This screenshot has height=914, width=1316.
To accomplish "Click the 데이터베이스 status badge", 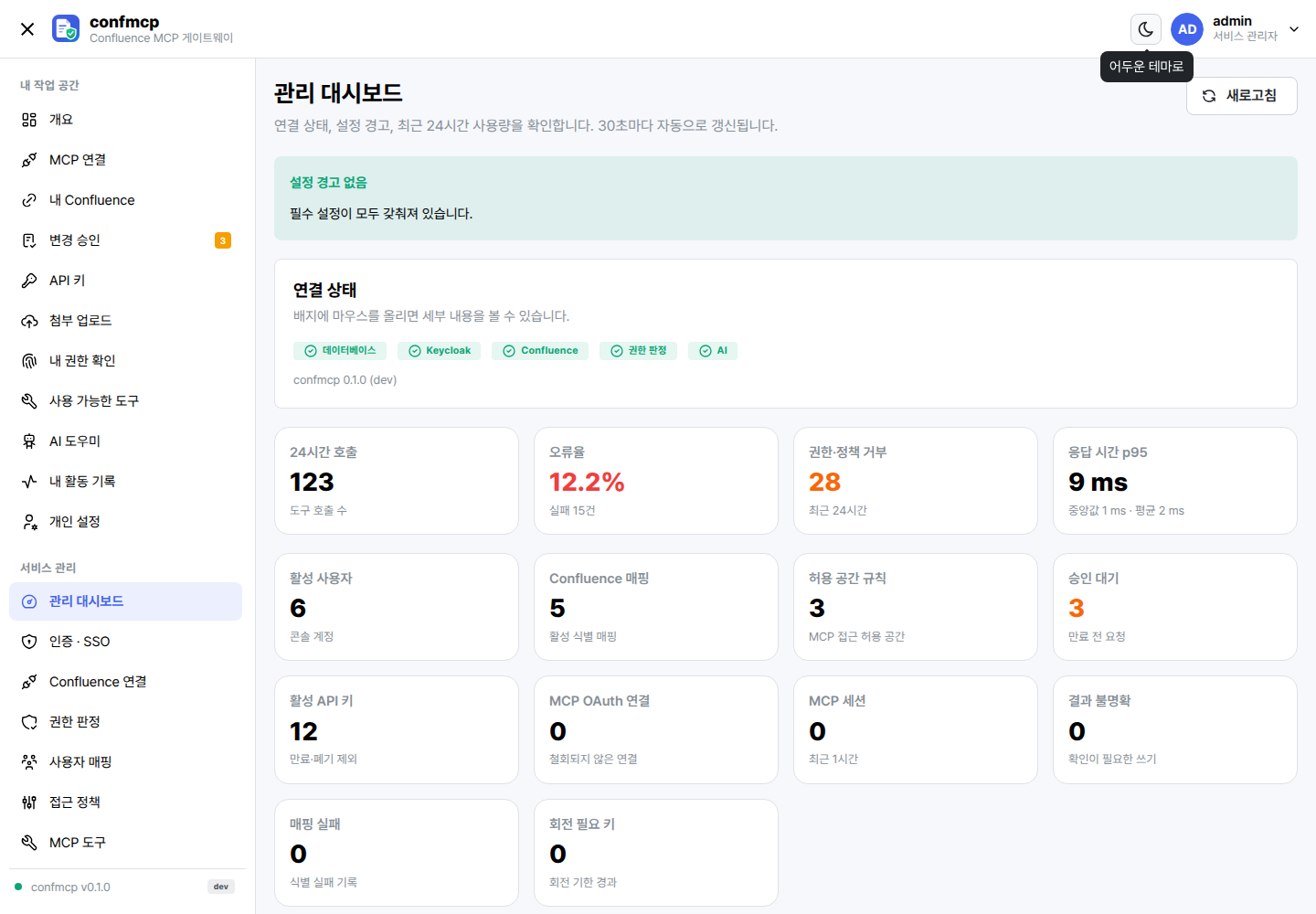I will (x=340, y=351).
